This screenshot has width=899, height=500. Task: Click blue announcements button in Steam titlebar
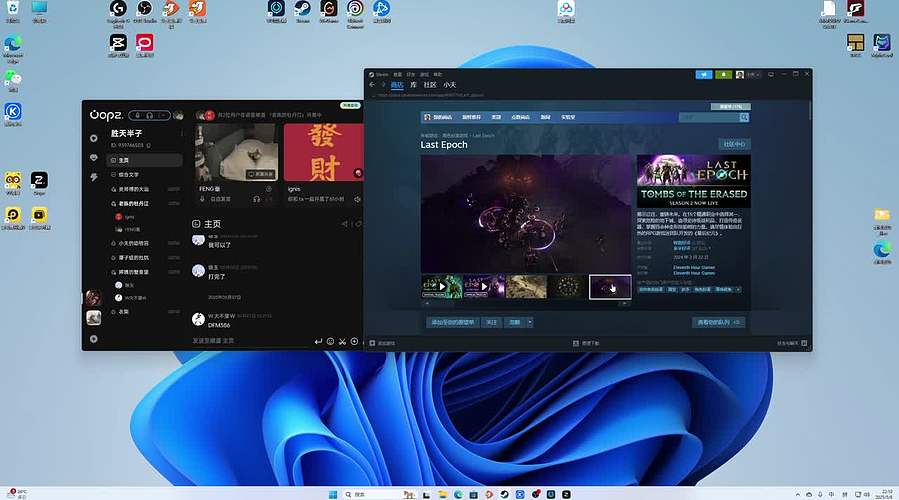[703, 75]
